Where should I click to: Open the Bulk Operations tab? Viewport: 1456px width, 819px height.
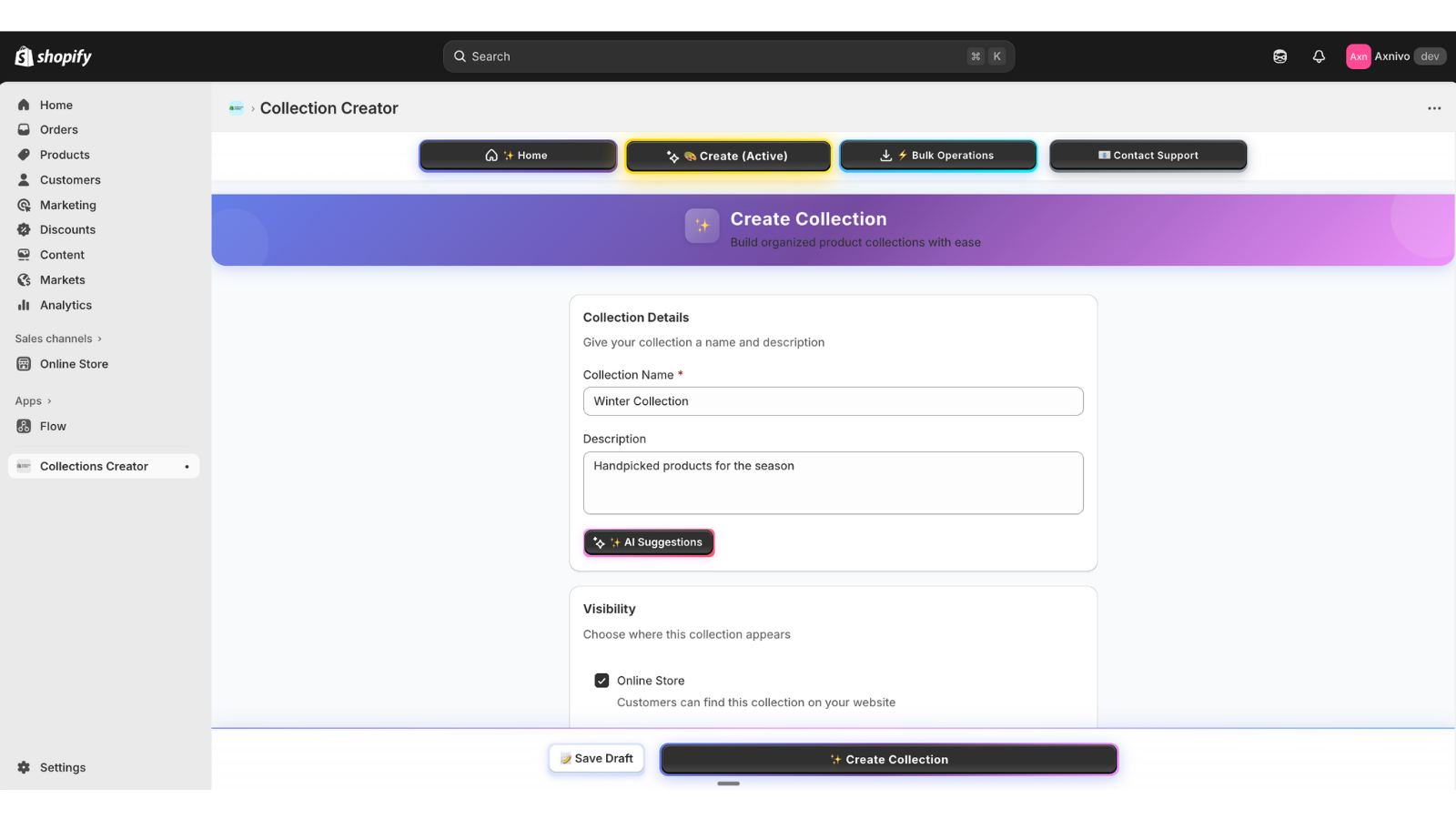[x=937, y=156]
